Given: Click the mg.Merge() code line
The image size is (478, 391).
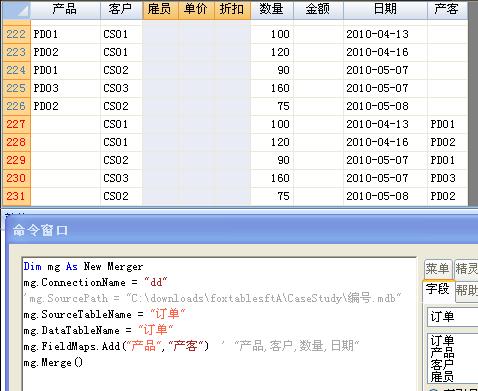Looking at the screenshot, I should (53, 362).
